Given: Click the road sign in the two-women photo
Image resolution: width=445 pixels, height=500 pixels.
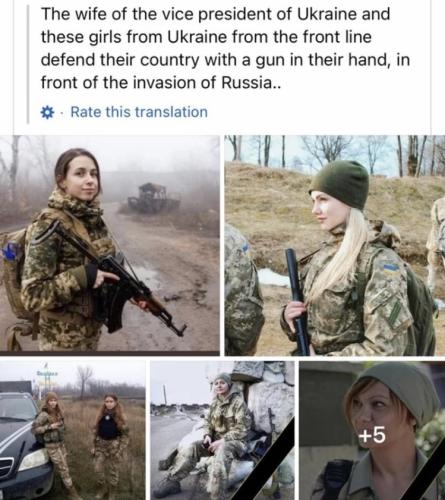Looking at the screenshot, I should 47,373.
